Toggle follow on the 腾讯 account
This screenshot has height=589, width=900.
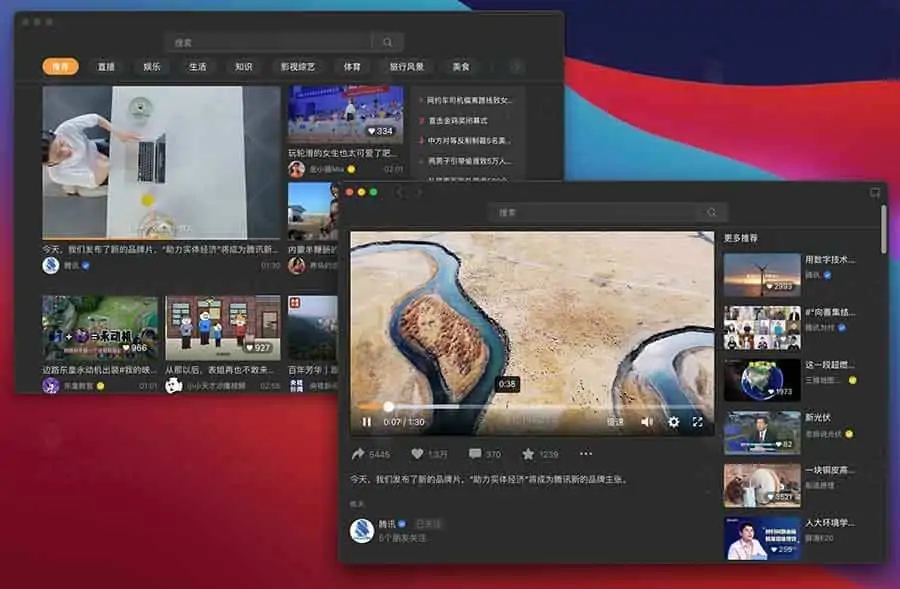pyautogui.click(x=428, y=524)
